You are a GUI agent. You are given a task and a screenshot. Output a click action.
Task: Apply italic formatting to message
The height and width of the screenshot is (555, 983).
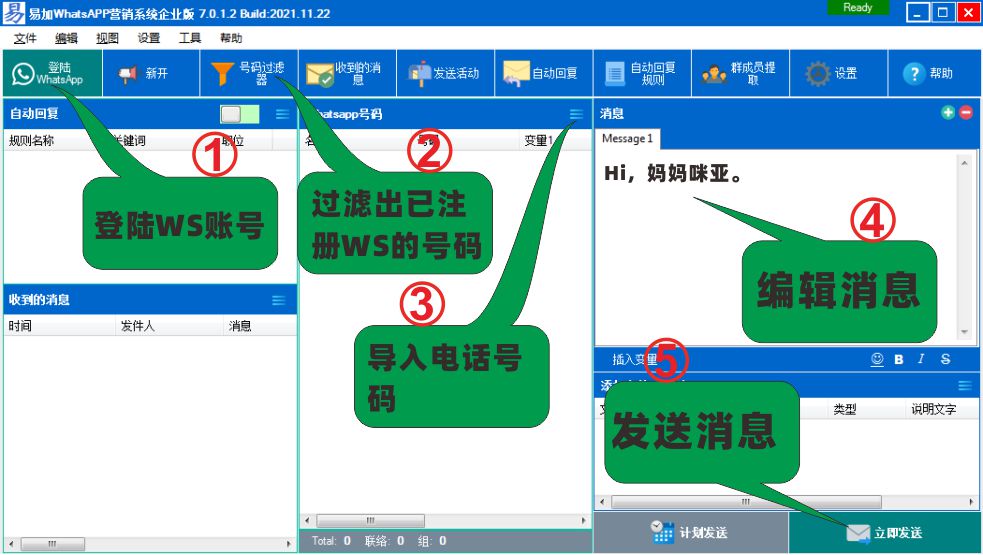921,359
